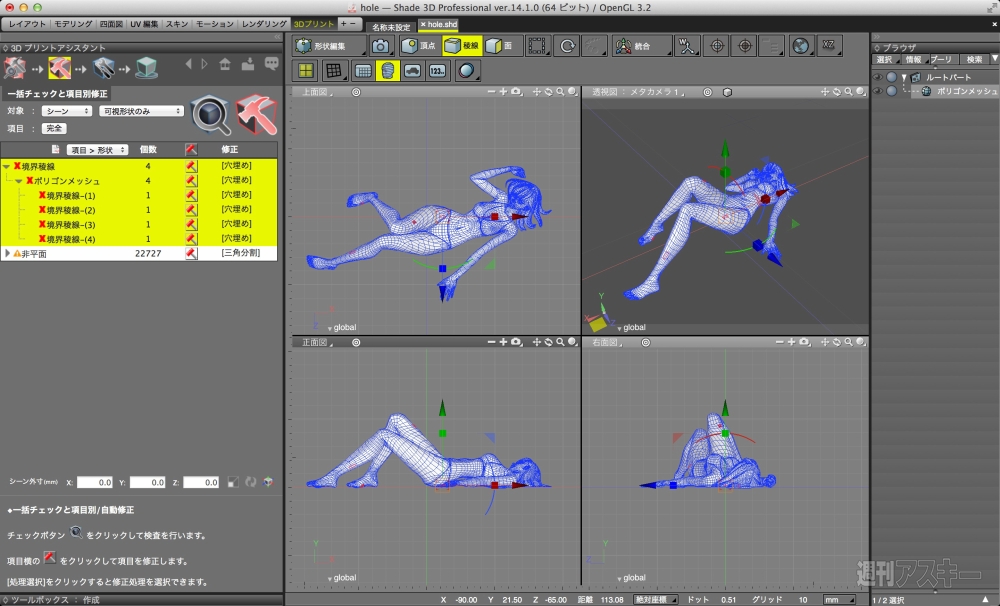Toggle visibility eye for ポリゴンメッシュ
Screen dimensions: 1000x606
point(877,91)
